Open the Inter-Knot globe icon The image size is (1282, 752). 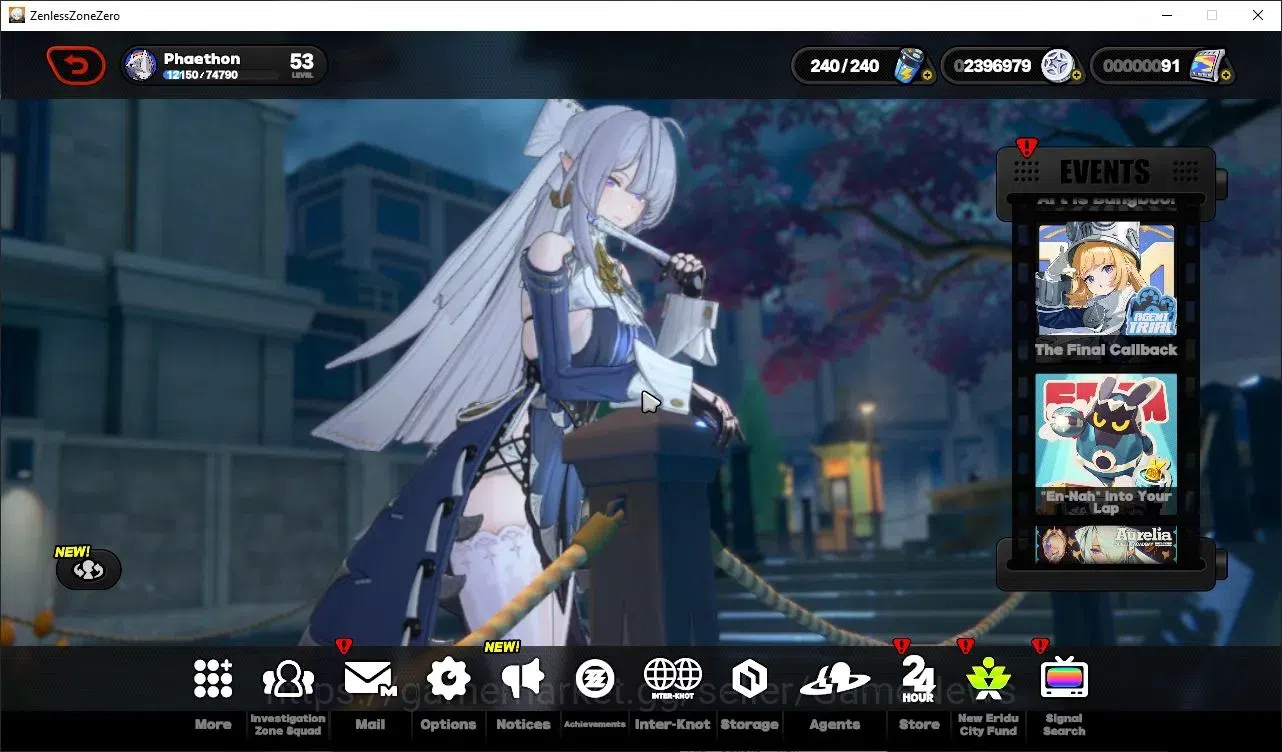[x=672, y=679]
